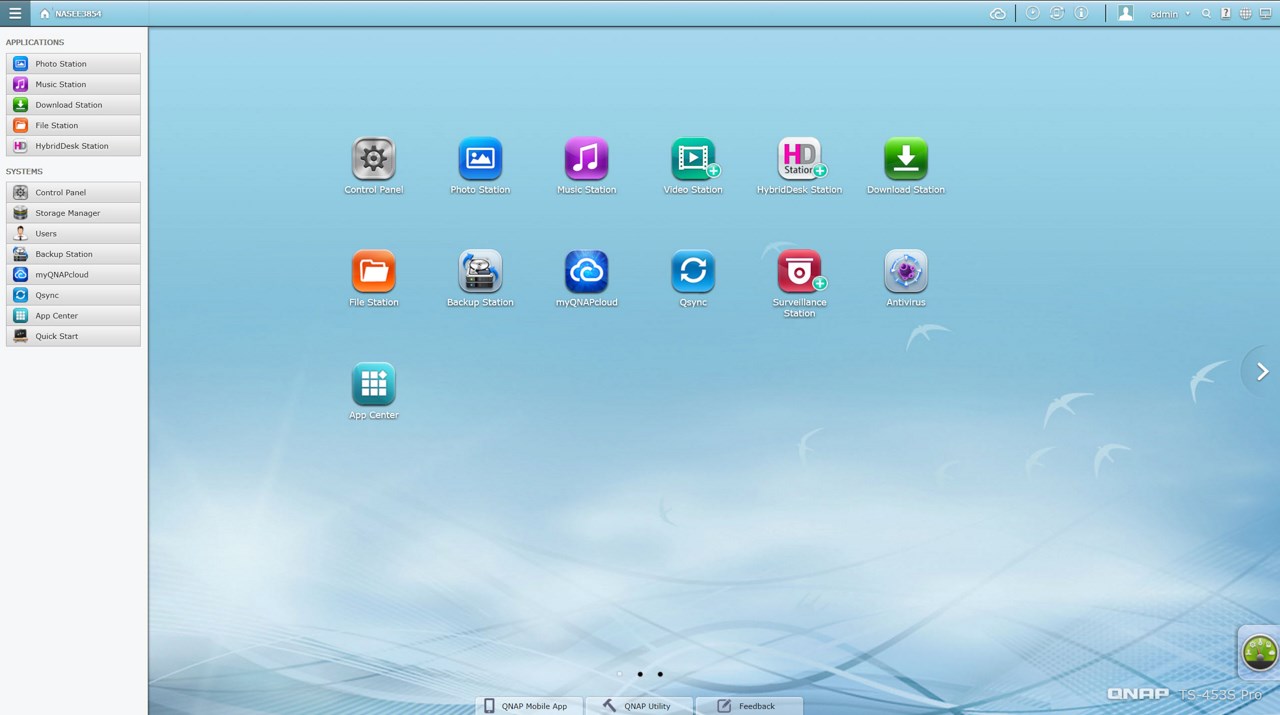Toggle the main menu hamburger button
The width and height of the screenshot is (1280, 715).
[x=15, y=13]
